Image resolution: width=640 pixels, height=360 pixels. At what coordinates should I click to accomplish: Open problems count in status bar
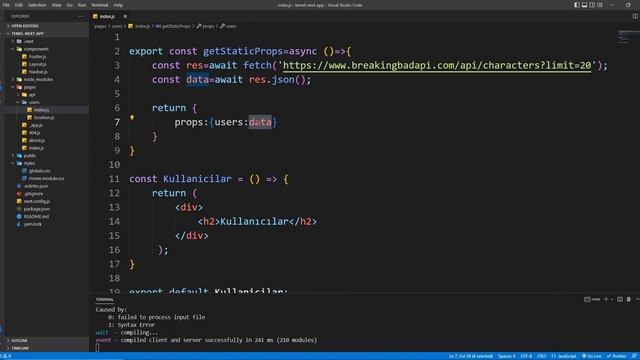click(x=6, y=356)
